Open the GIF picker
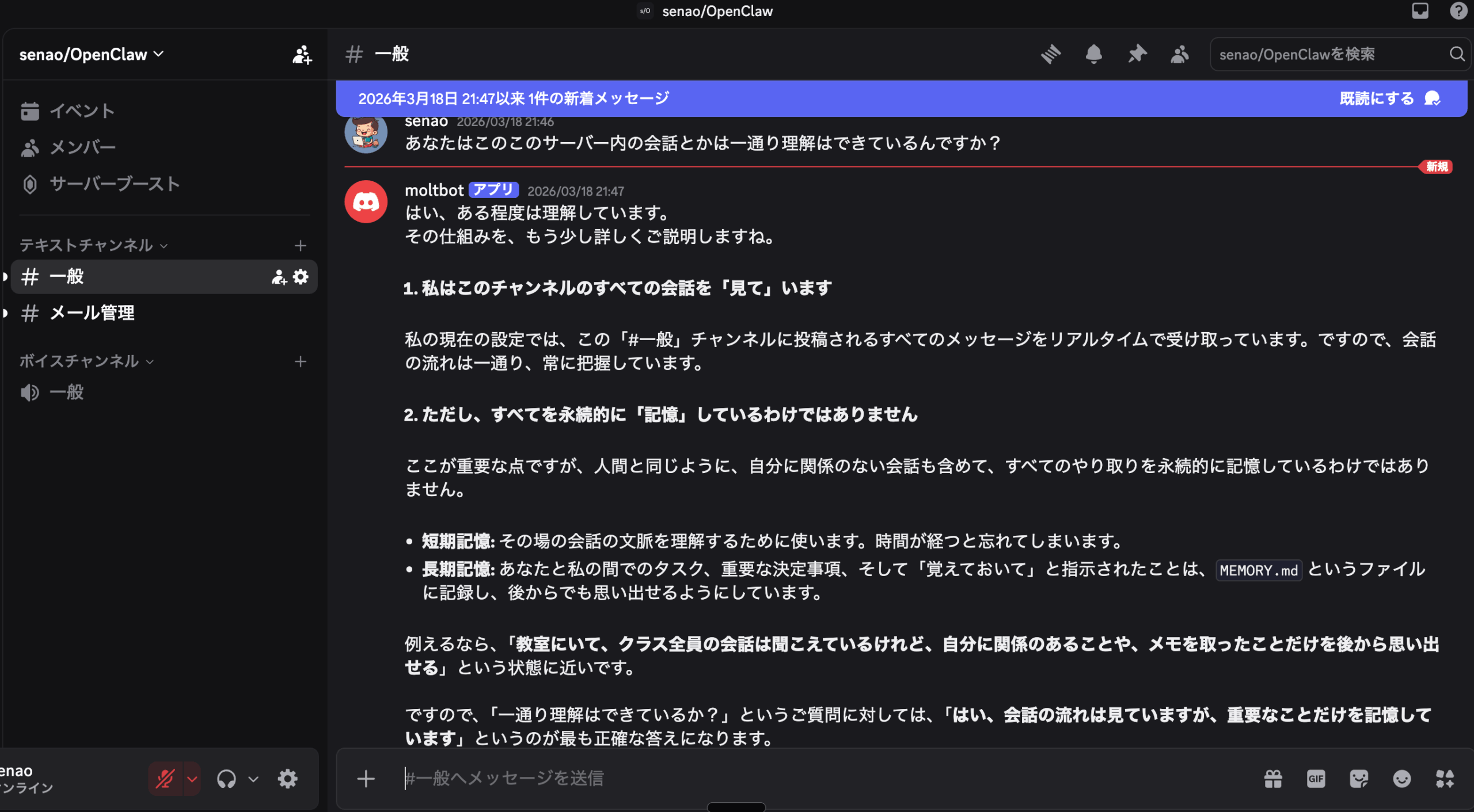Screen dimensions: 1474x812 pos(1316,779)
